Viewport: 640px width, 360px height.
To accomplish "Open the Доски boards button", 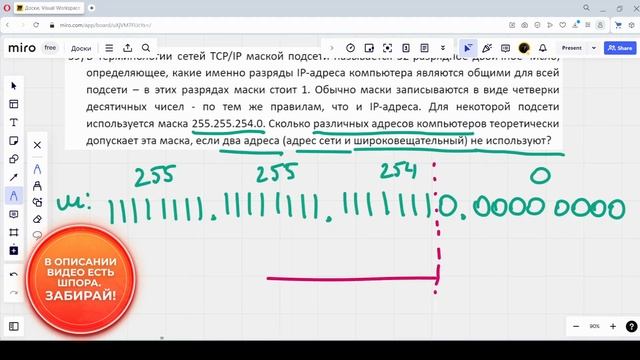I will point(81,48).
